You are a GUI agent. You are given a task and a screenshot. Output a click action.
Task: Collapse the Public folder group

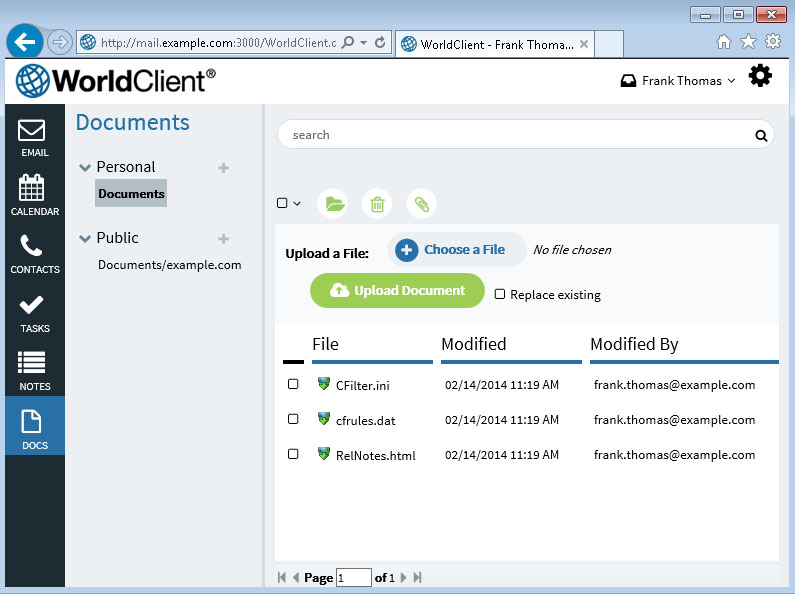click(x=85, y=239)
